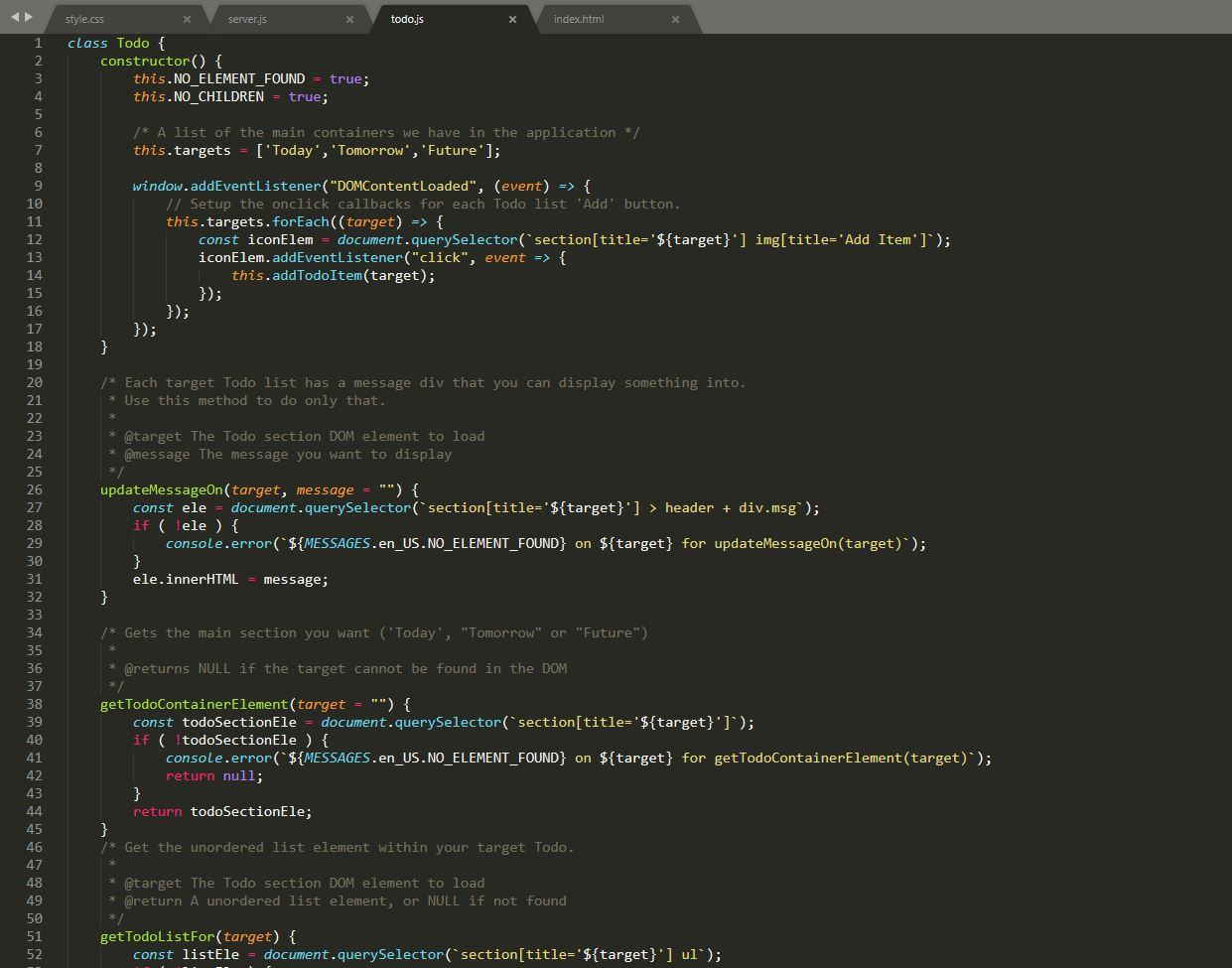The image size is (1232, 968).
Task: Select the todo.js tab
Action: click(x=450, y=19)
